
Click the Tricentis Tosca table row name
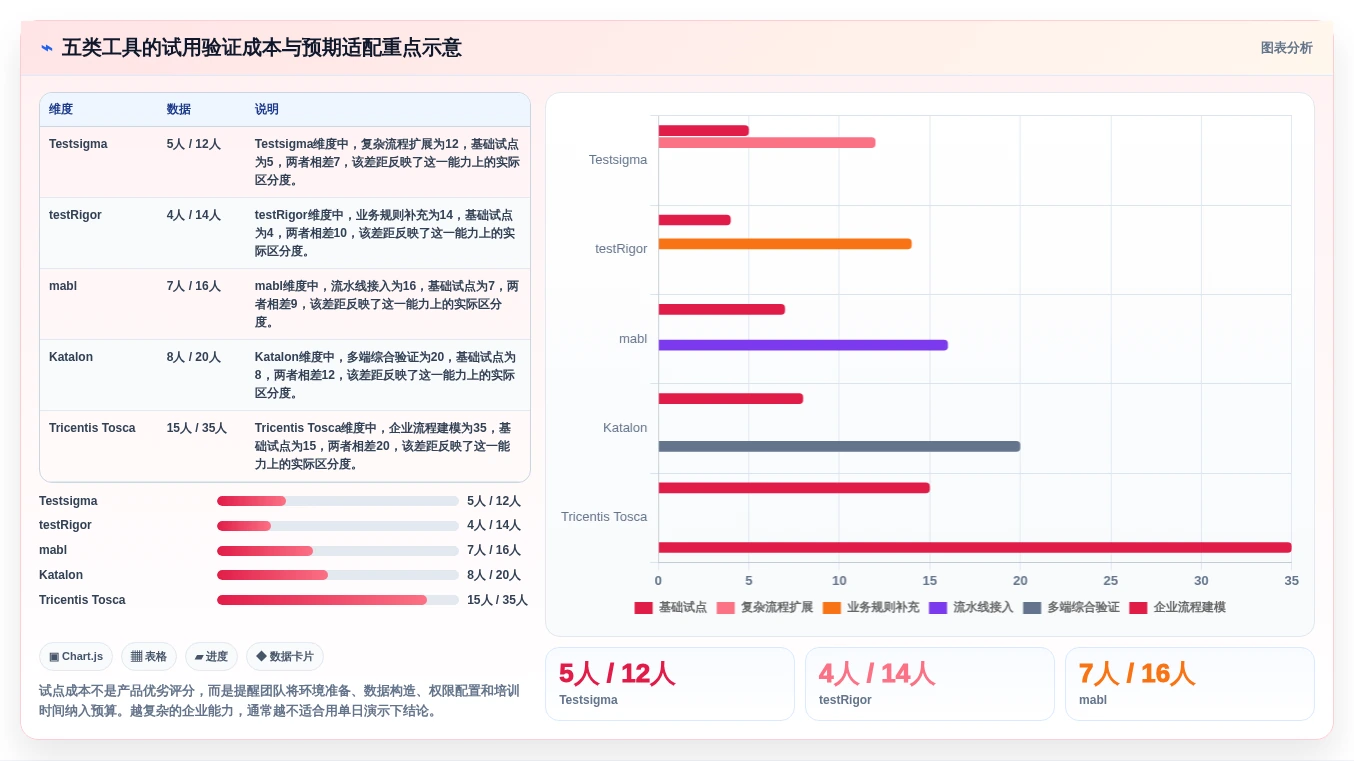click(x=92, y=428)
